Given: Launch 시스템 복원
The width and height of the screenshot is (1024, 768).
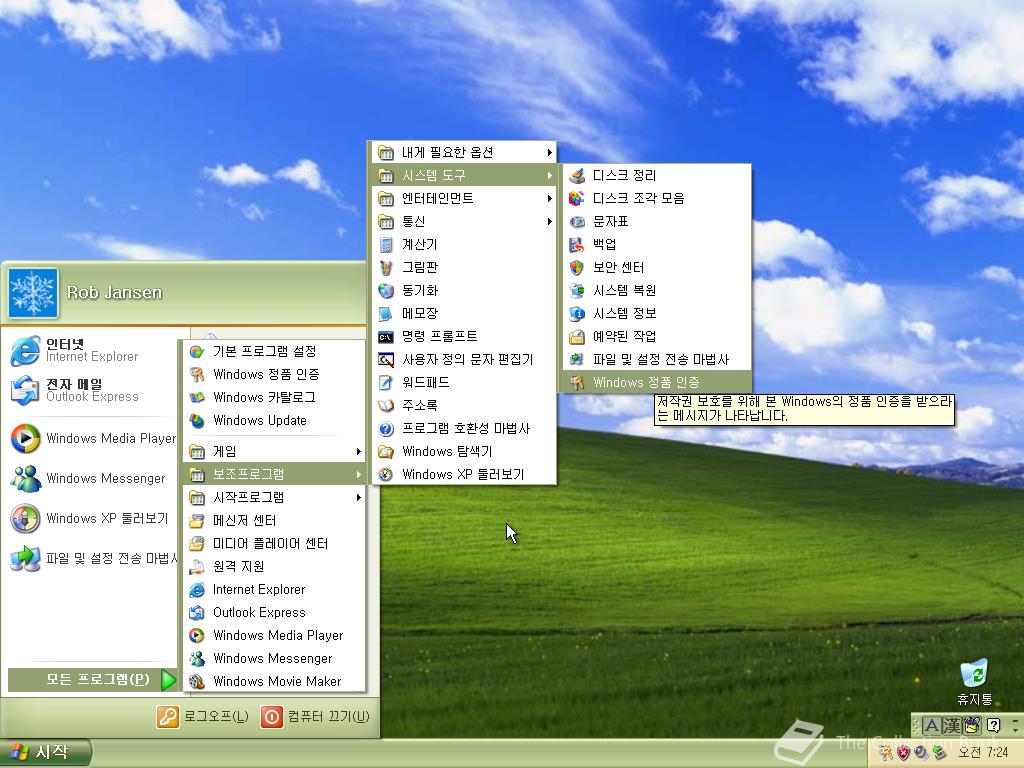Looking at the screenshot, I should pos(656,290).
